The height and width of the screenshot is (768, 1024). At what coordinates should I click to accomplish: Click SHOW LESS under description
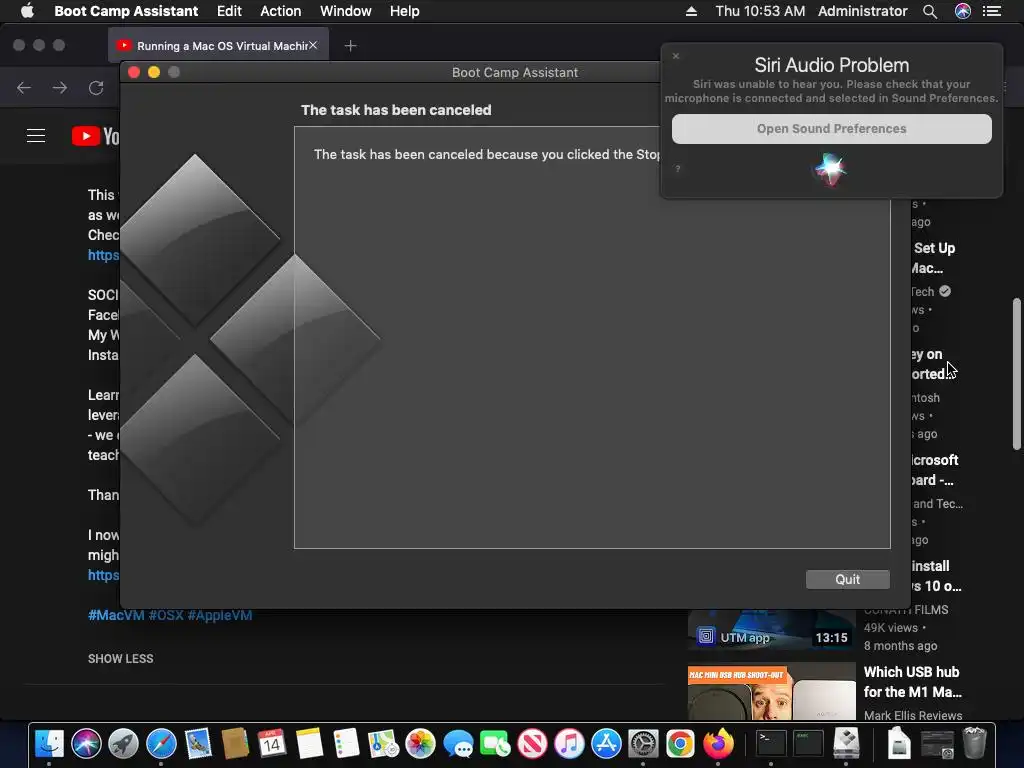[121, 659]
